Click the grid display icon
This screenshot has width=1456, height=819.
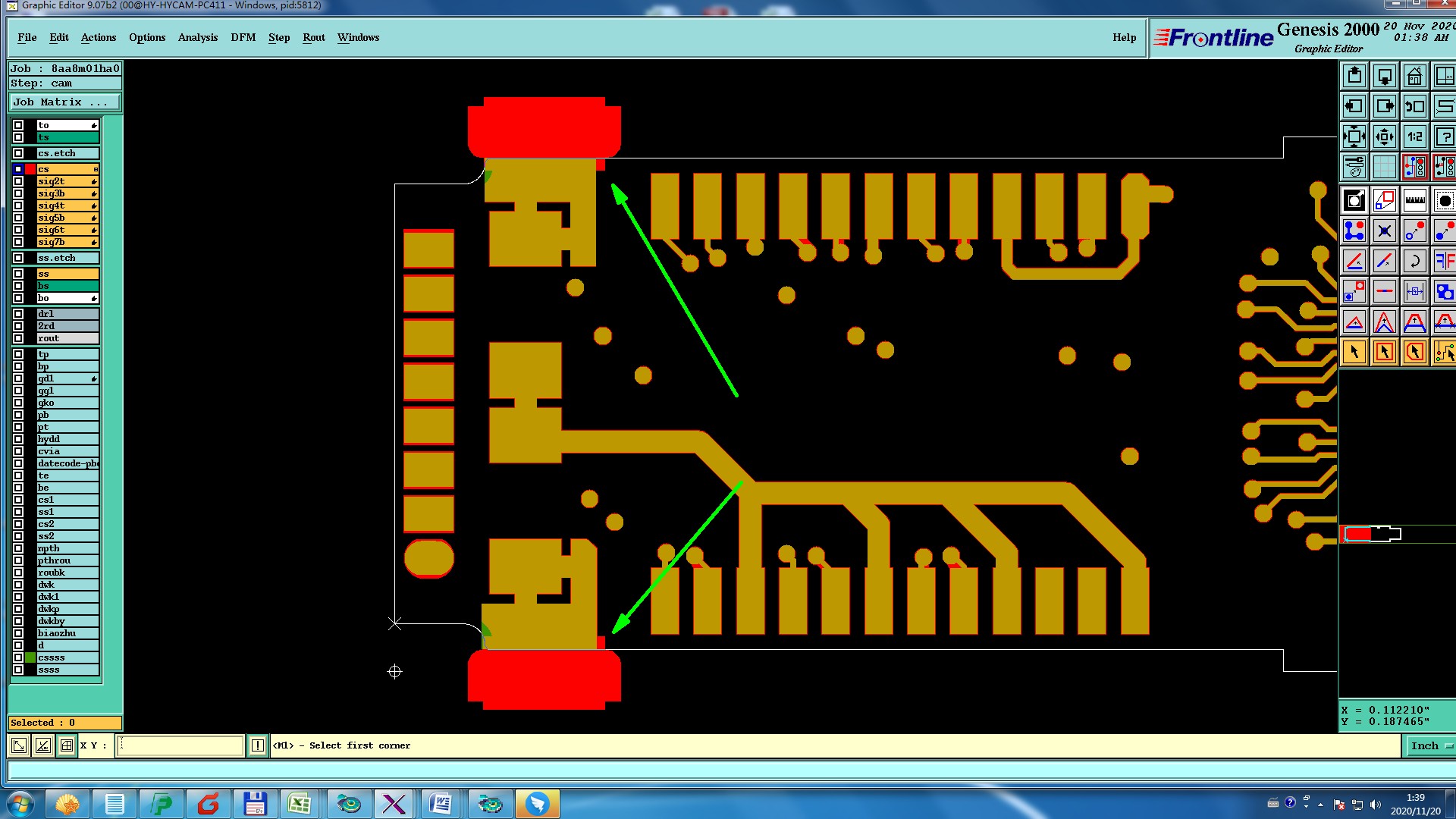(x=1384, y=167)
